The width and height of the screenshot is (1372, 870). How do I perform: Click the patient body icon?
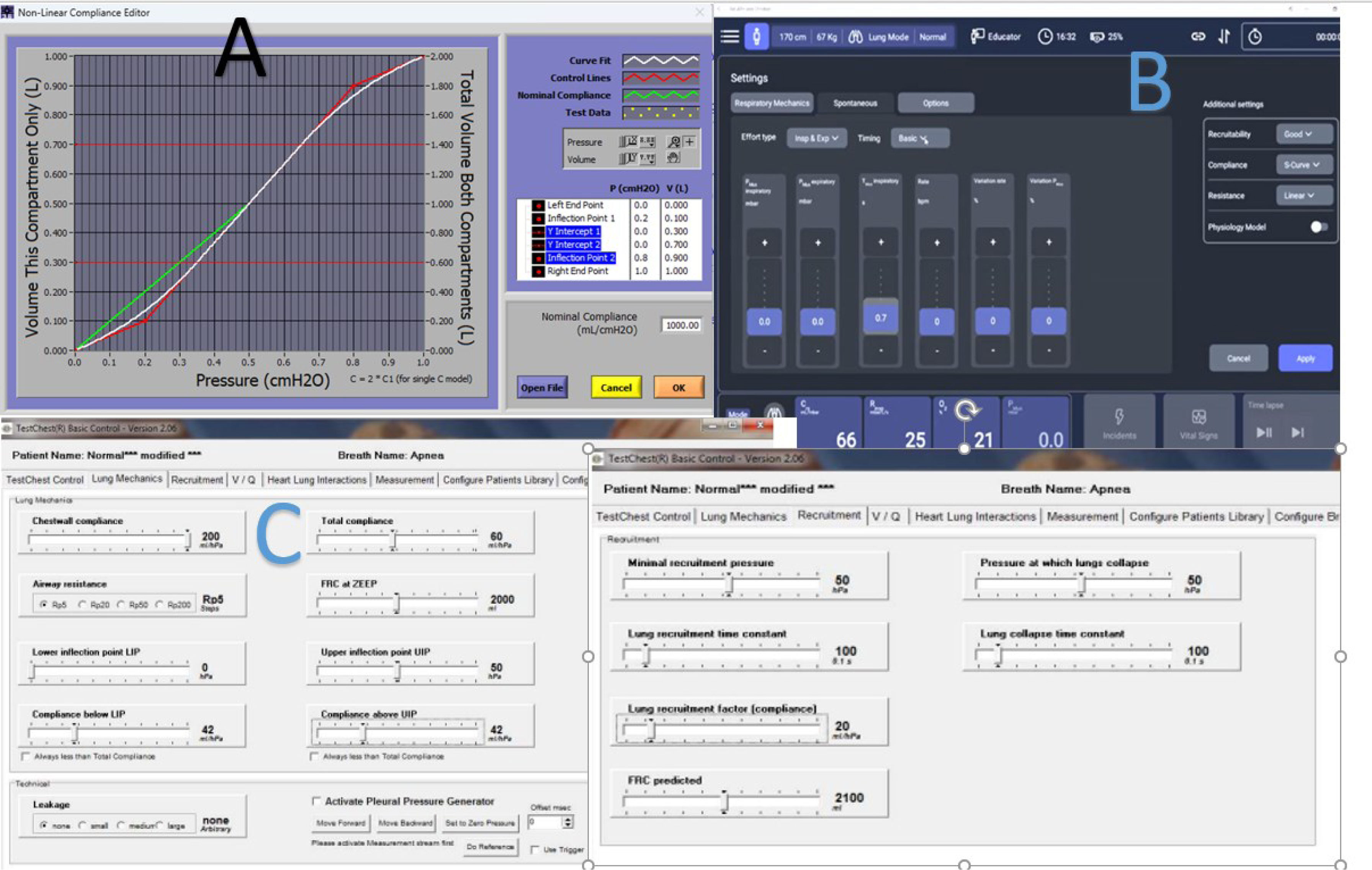[756, 36]
